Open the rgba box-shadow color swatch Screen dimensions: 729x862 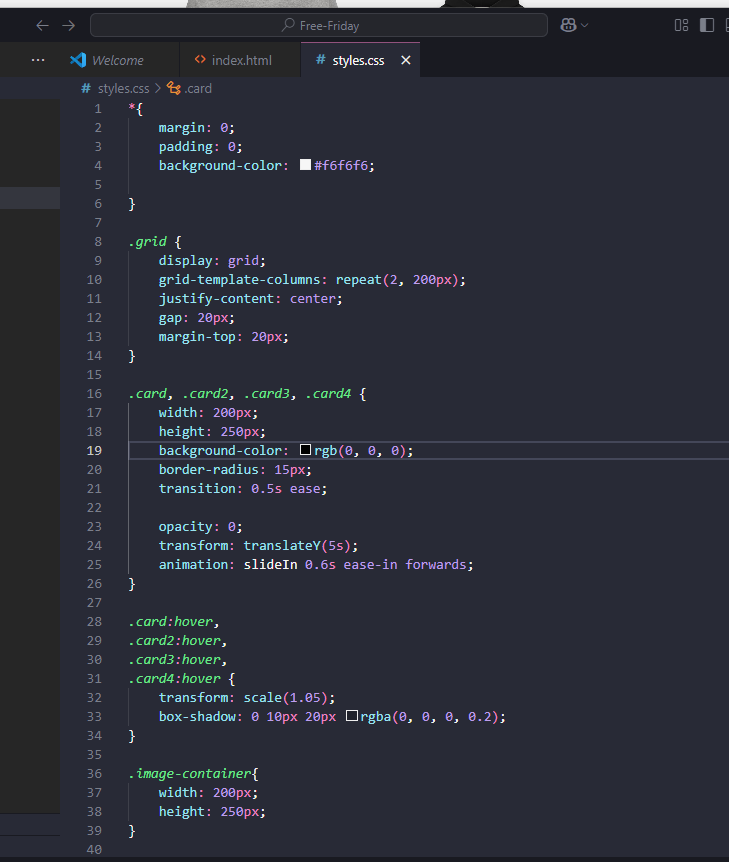[352, 717]
